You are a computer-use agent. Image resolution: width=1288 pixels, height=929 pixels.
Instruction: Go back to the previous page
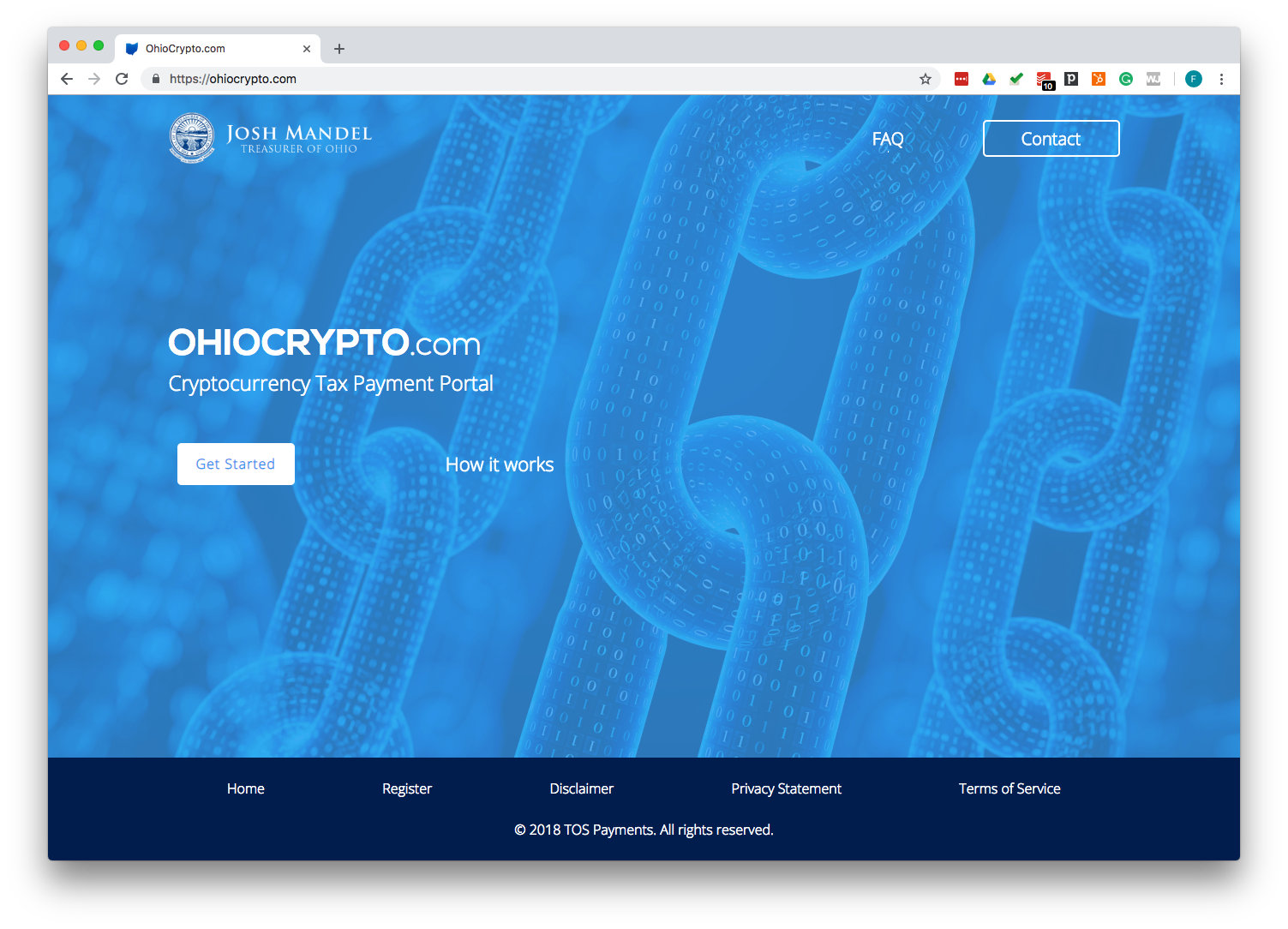point(67,79)
